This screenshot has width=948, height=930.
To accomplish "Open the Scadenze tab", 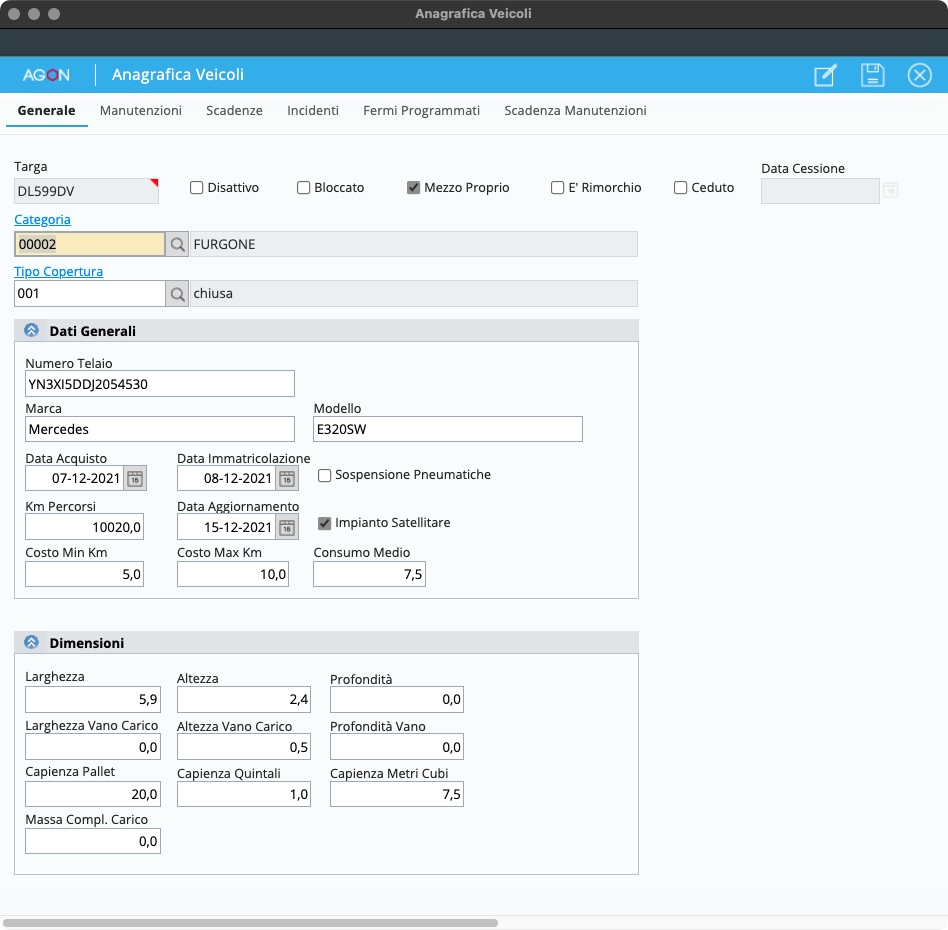I will tap(235, 111).
